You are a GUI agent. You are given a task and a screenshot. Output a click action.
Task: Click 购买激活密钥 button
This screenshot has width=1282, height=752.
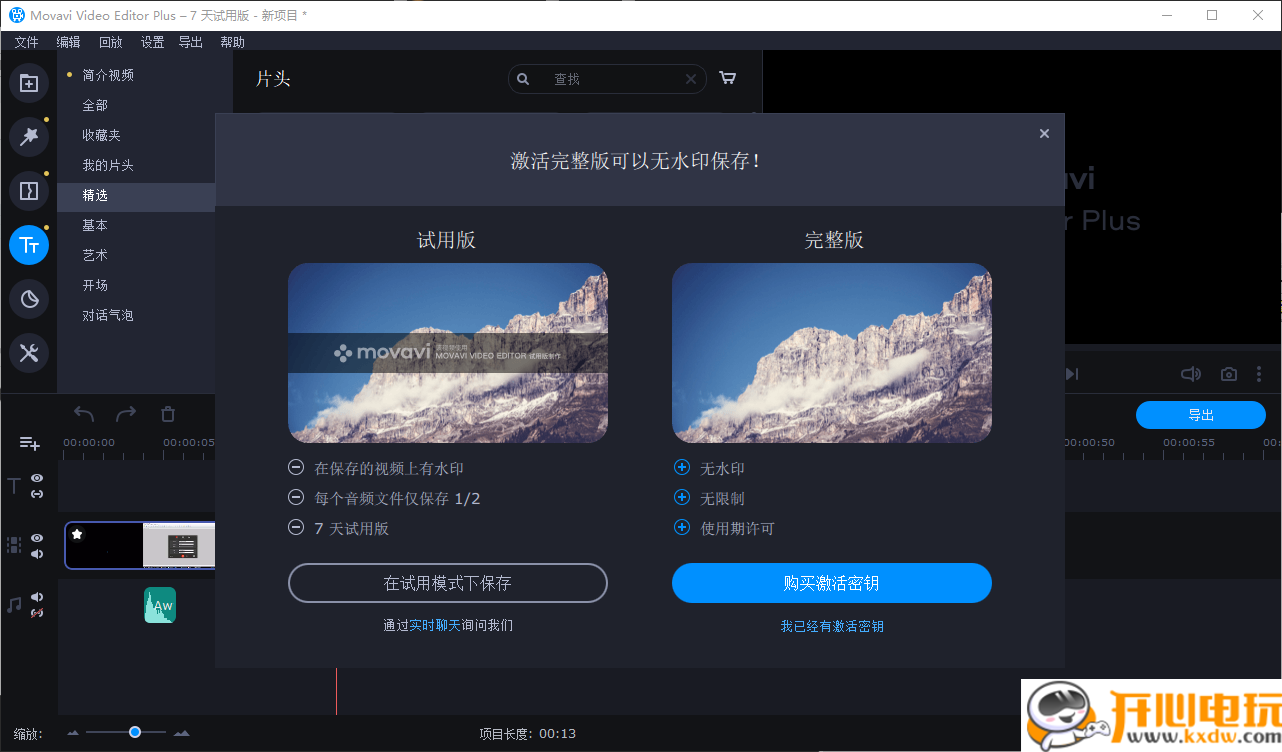click(x=831, y=583)
